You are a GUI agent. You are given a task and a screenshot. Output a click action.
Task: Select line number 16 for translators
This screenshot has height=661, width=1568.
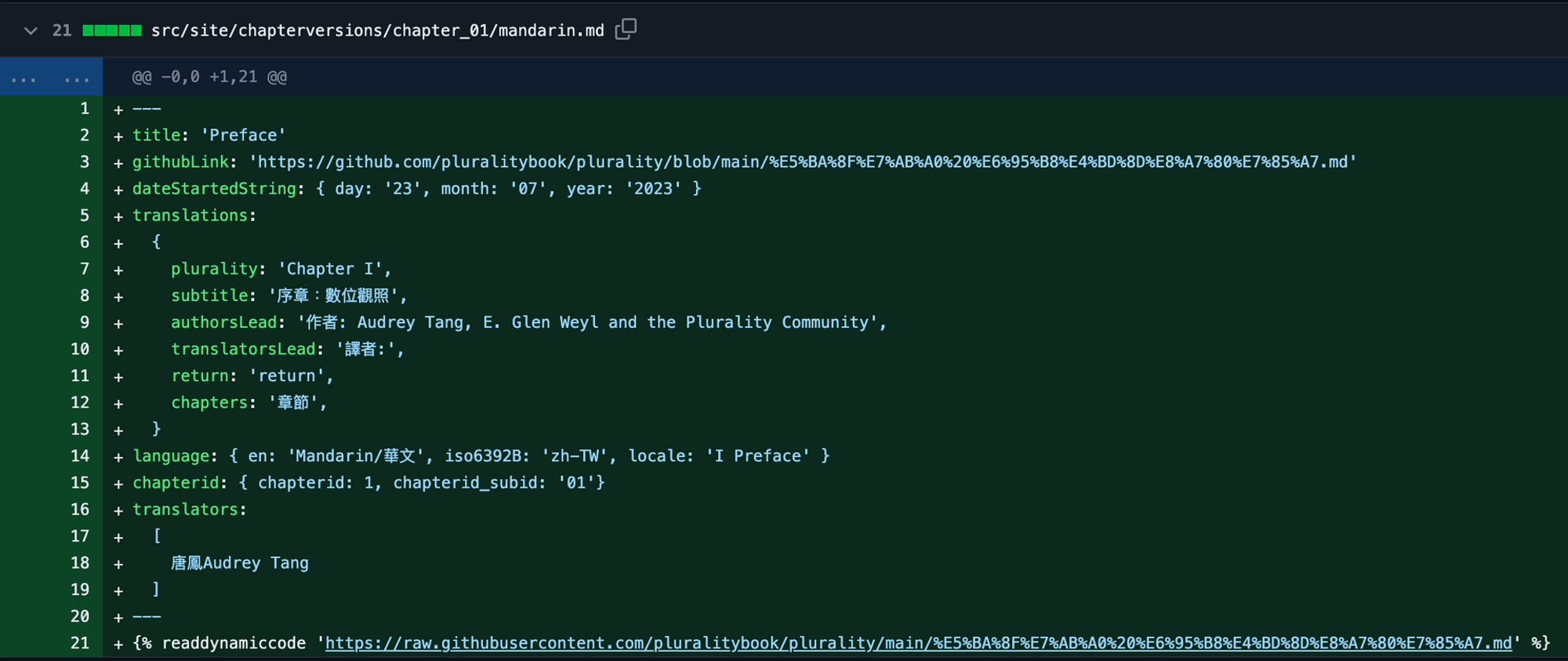[80, 509]
